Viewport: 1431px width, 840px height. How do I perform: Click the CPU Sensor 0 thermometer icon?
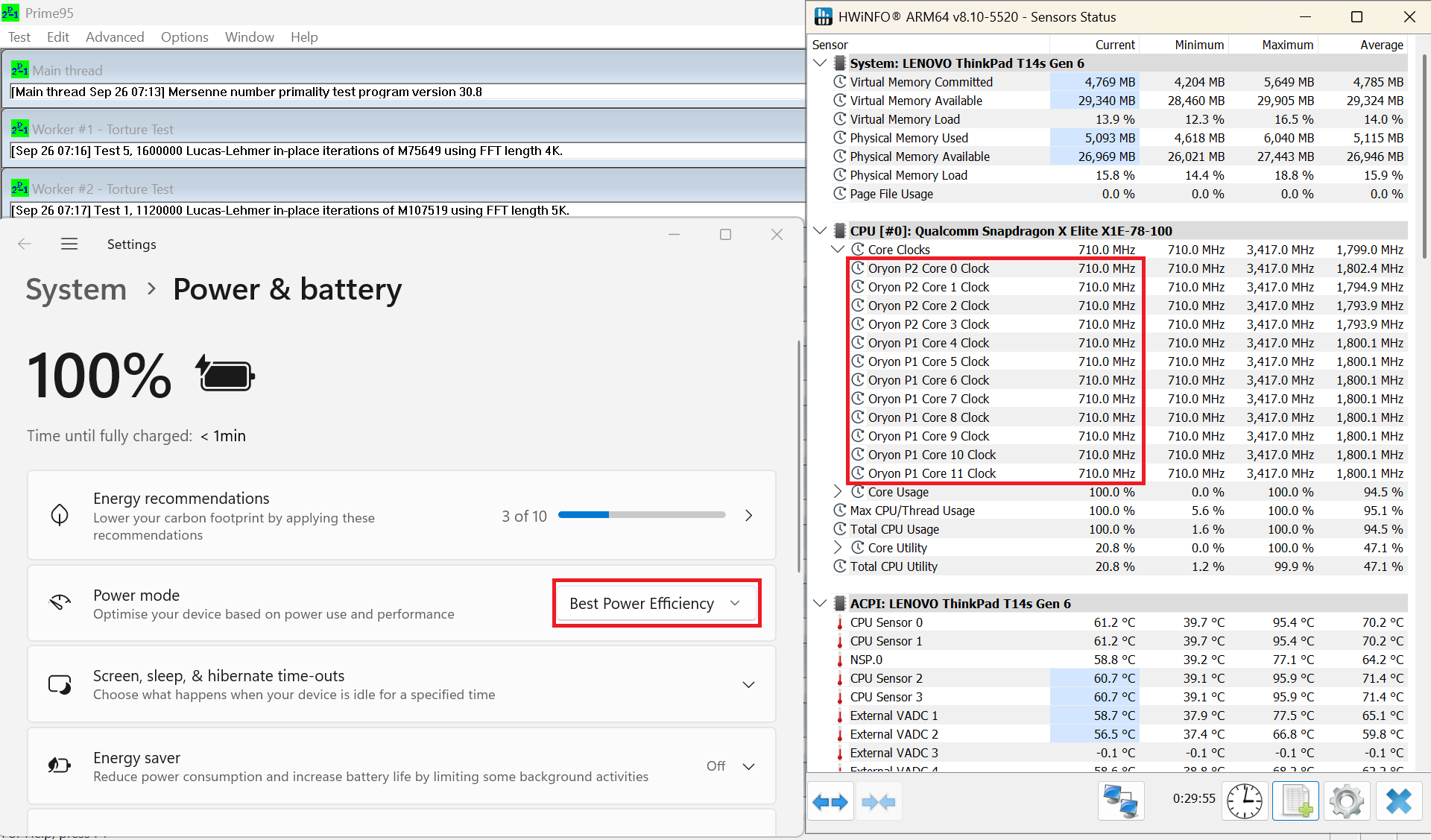pos(840,622)
